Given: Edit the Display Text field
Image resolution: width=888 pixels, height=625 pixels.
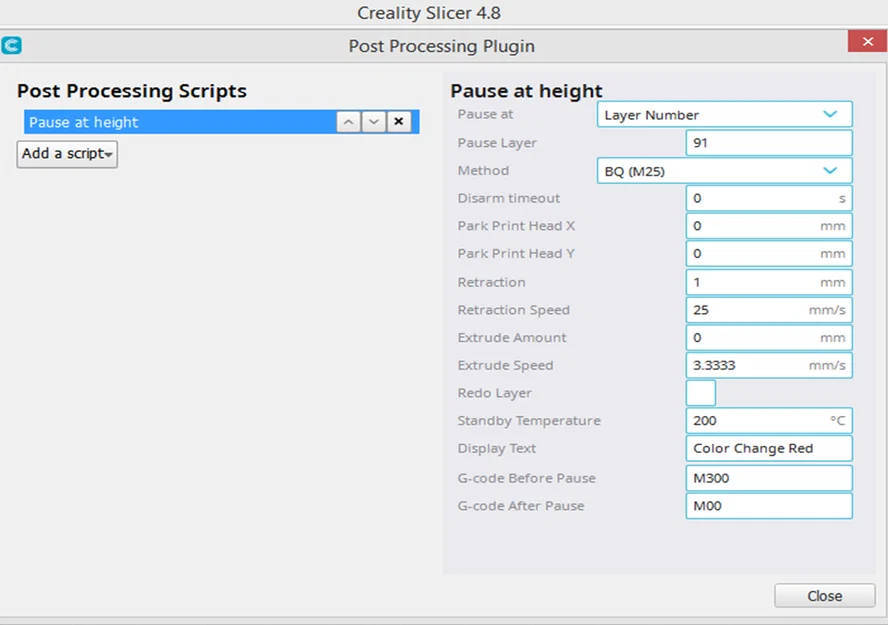Looking at the screenshot, I should (769, 448).
